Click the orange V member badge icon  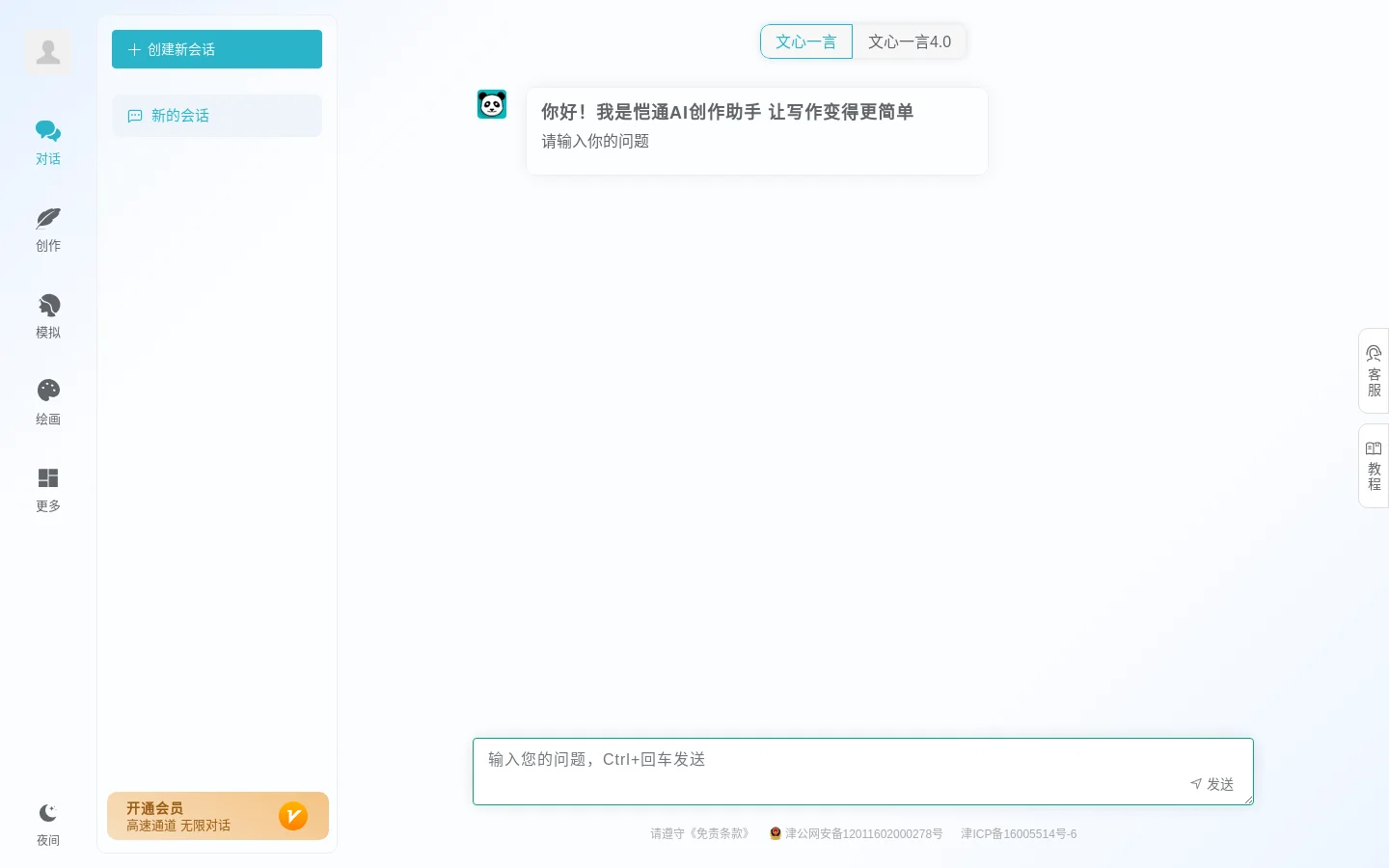click(293, 816)
